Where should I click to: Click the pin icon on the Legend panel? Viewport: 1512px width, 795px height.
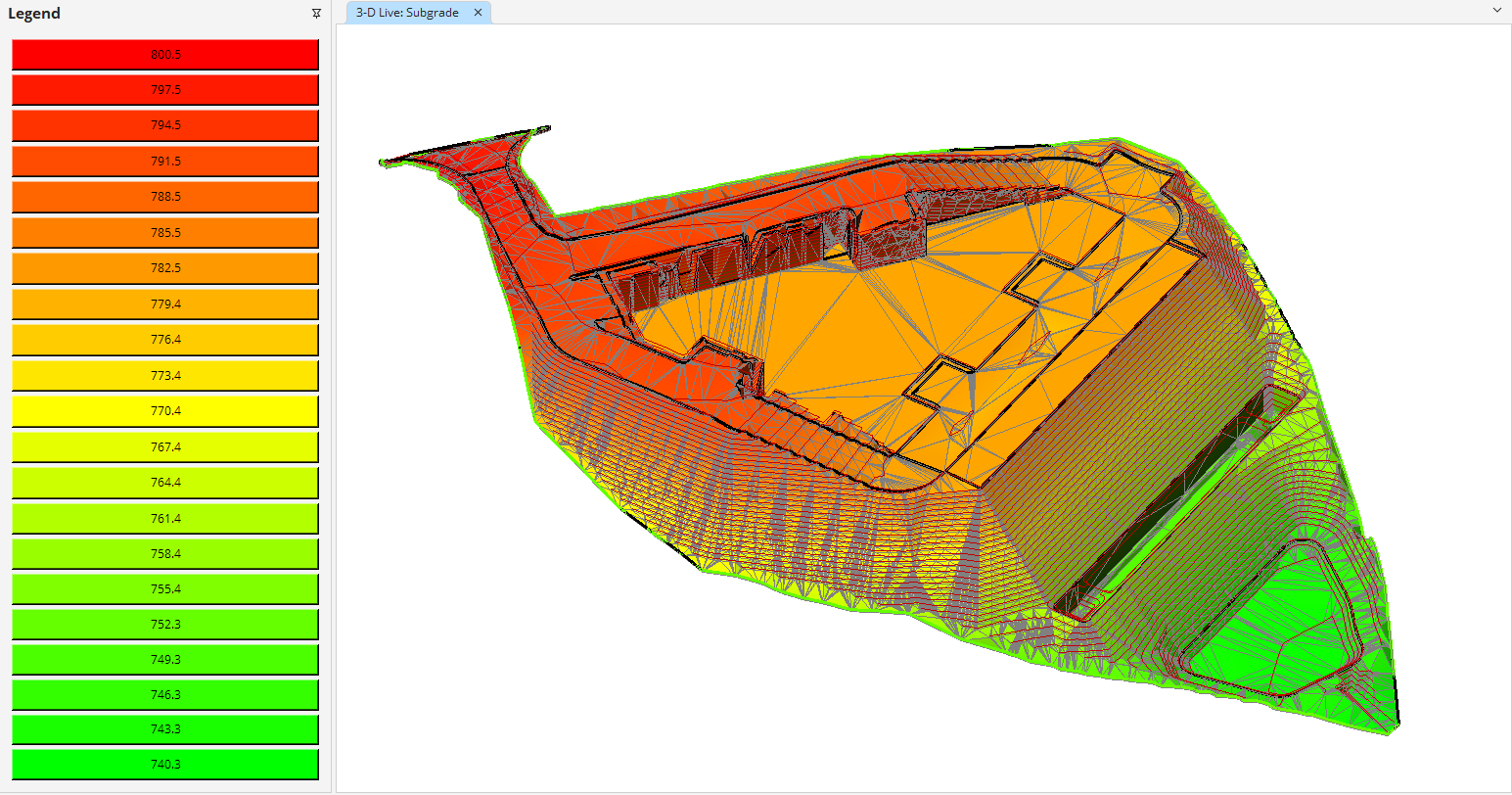coord(315,14)
